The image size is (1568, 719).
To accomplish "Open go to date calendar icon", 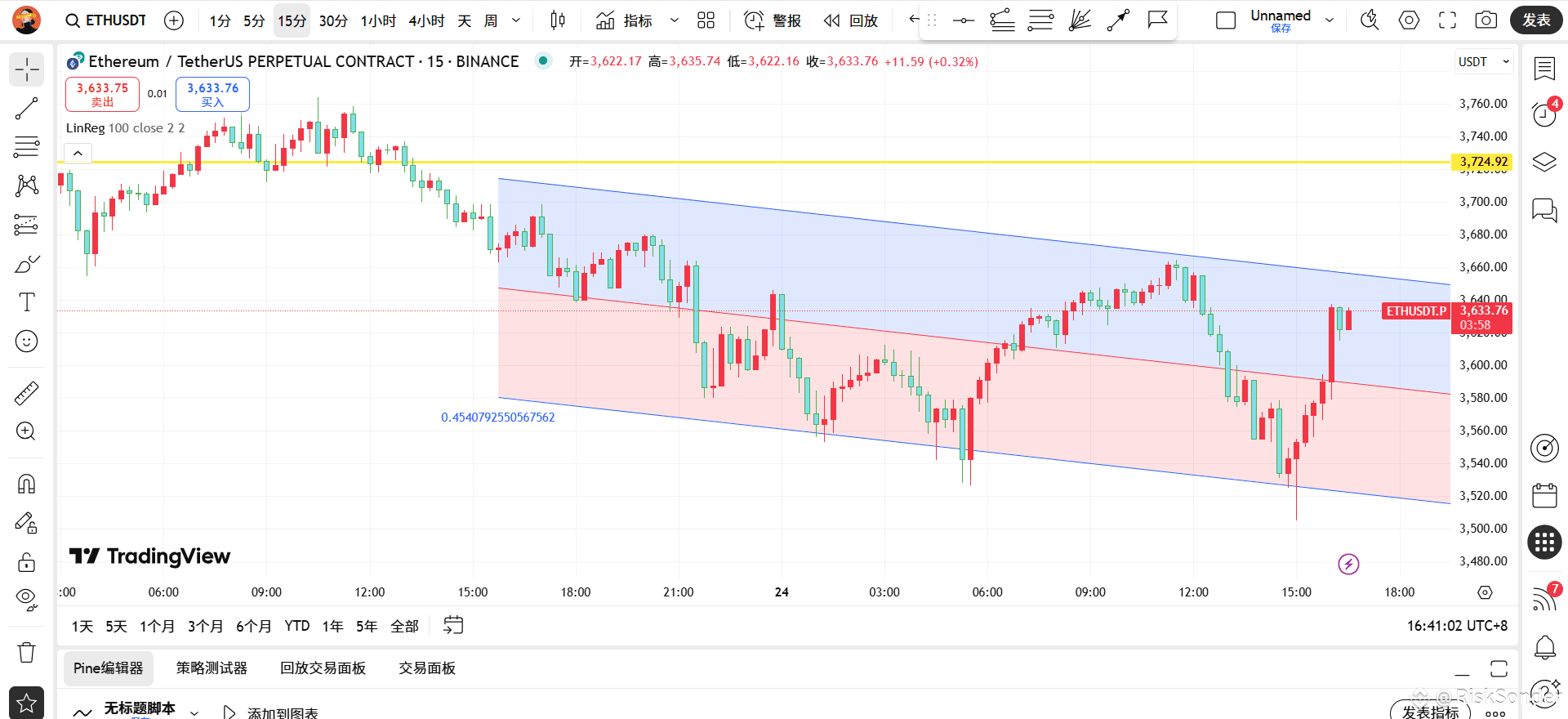I will tap(453, 625).
